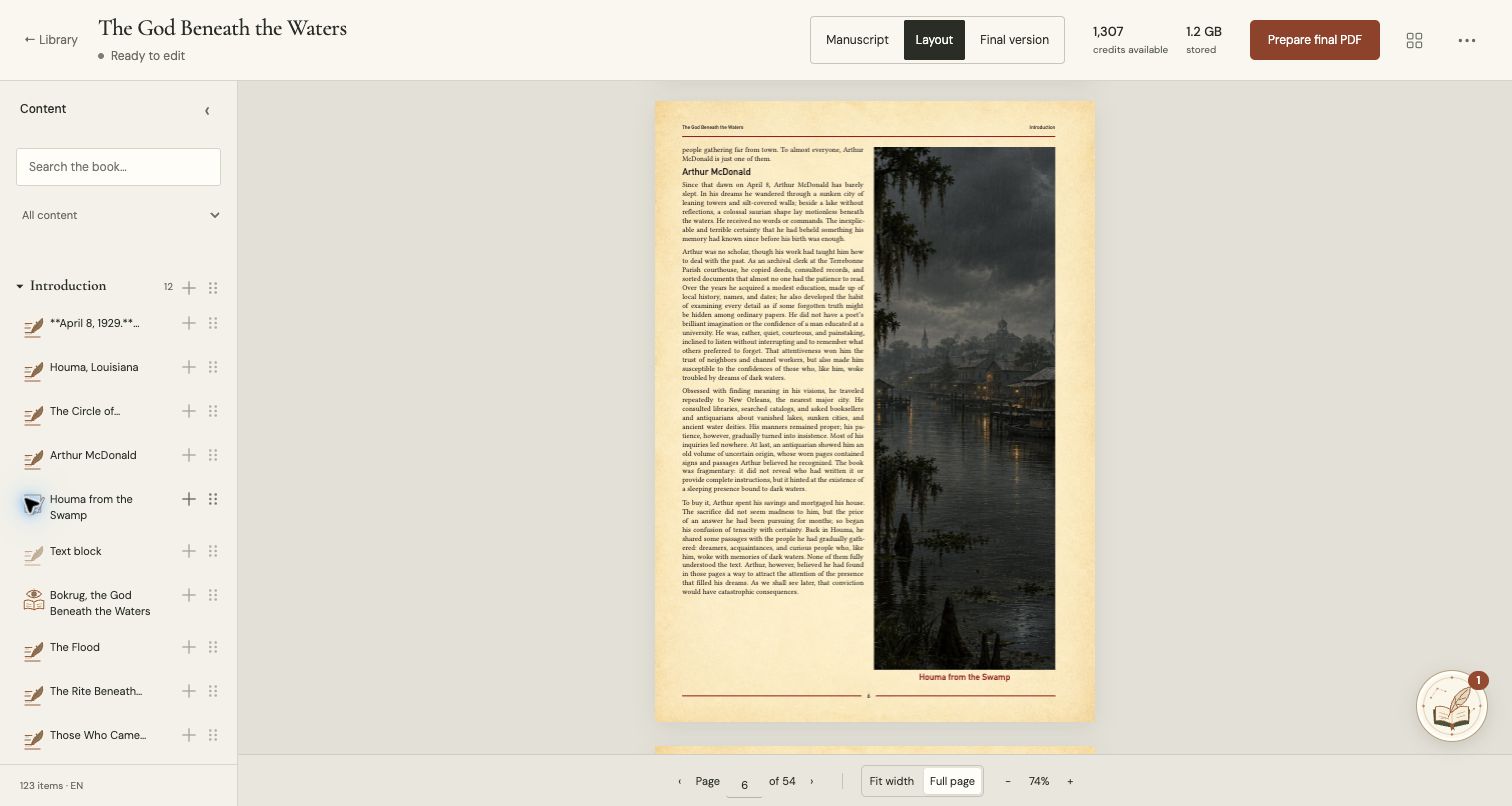1512x806 pixels.
Task: Click the eye-book icon for Bokrug entry
Action: (34, 600)
